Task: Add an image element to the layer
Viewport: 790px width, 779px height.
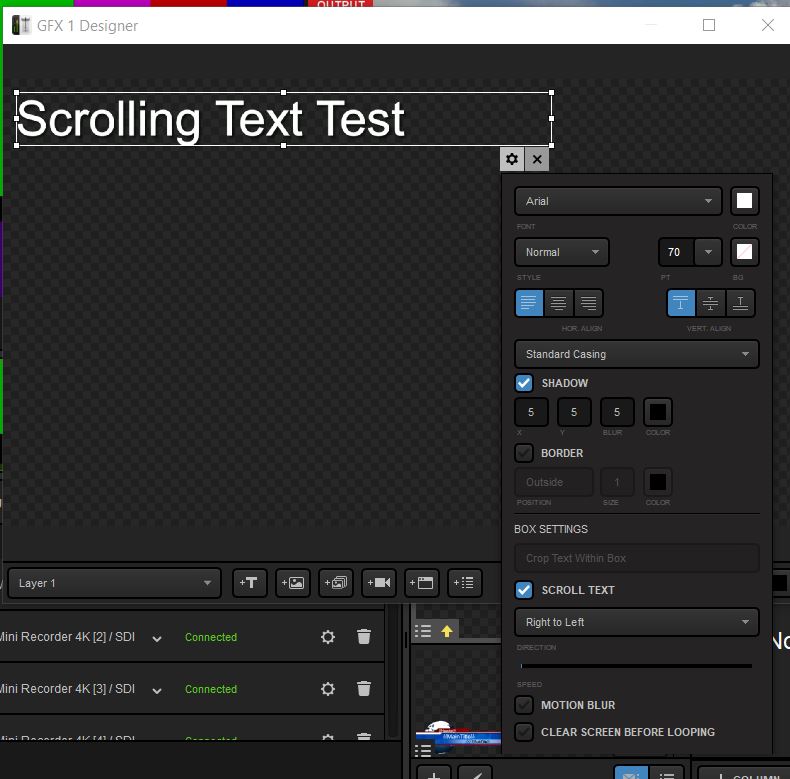Action: 294,583
